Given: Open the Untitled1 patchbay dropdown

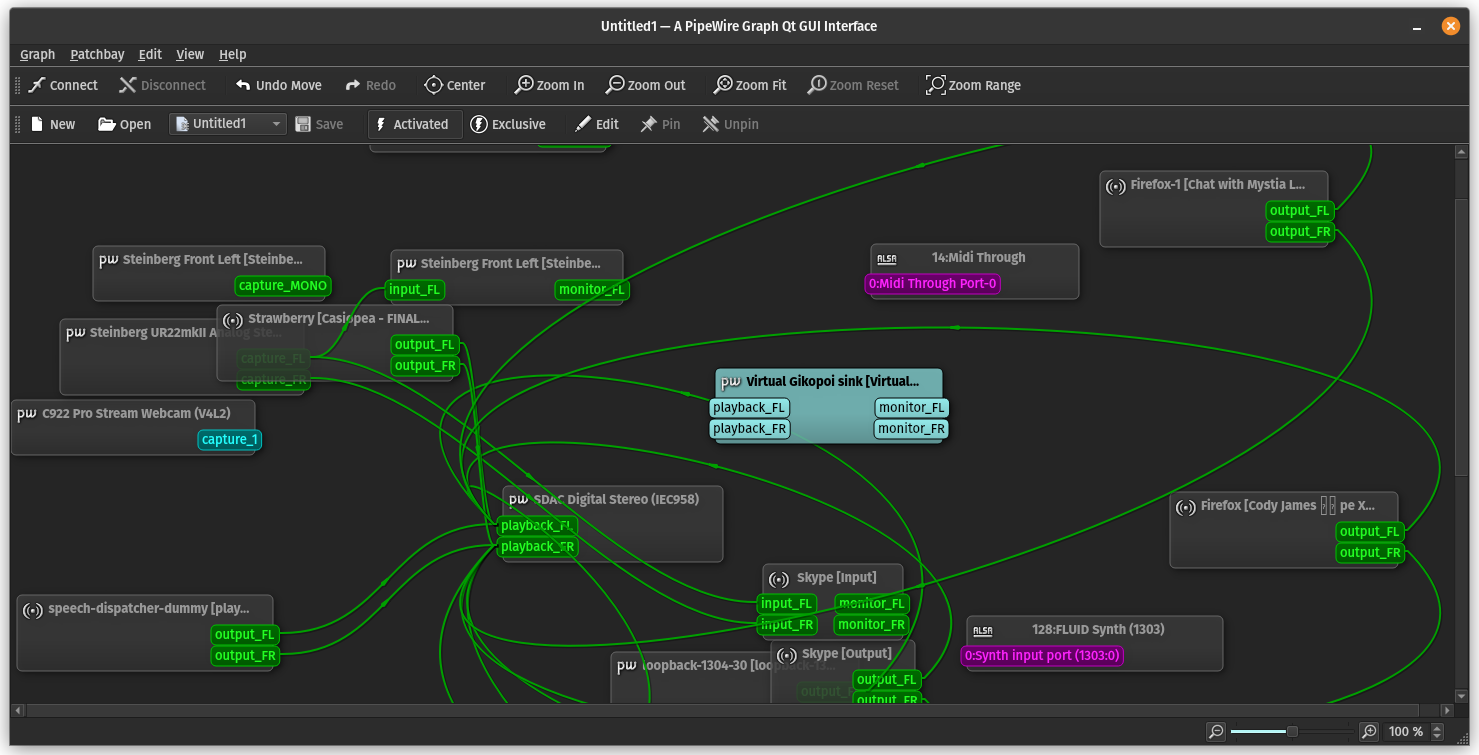Looking at the screenshot, I should 228,124.
